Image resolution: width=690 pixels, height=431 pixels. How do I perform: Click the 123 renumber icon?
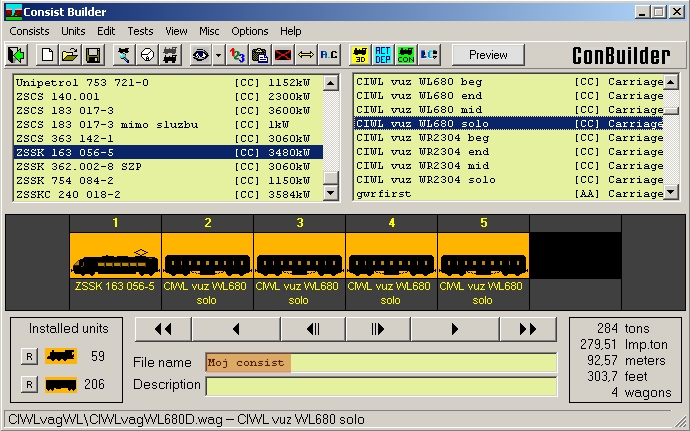(237, 54)
